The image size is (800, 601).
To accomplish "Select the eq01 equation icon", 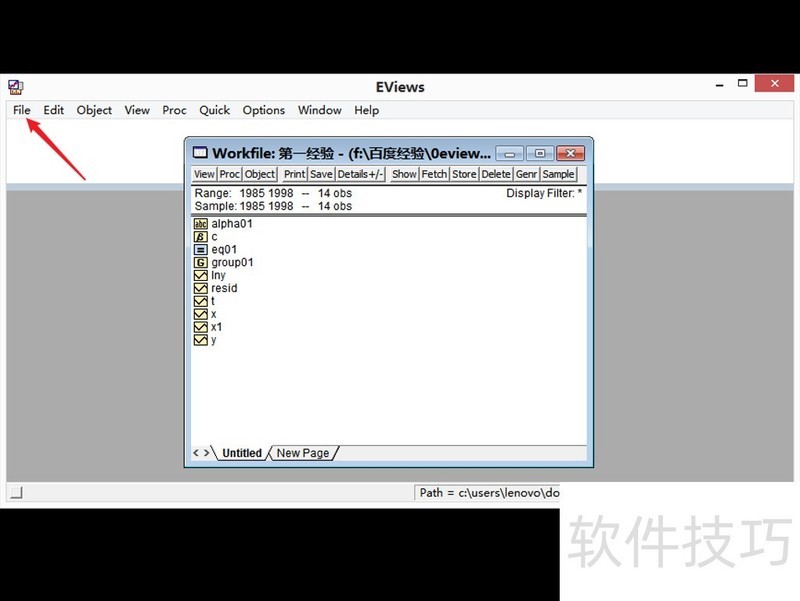I will pos(201,249).
